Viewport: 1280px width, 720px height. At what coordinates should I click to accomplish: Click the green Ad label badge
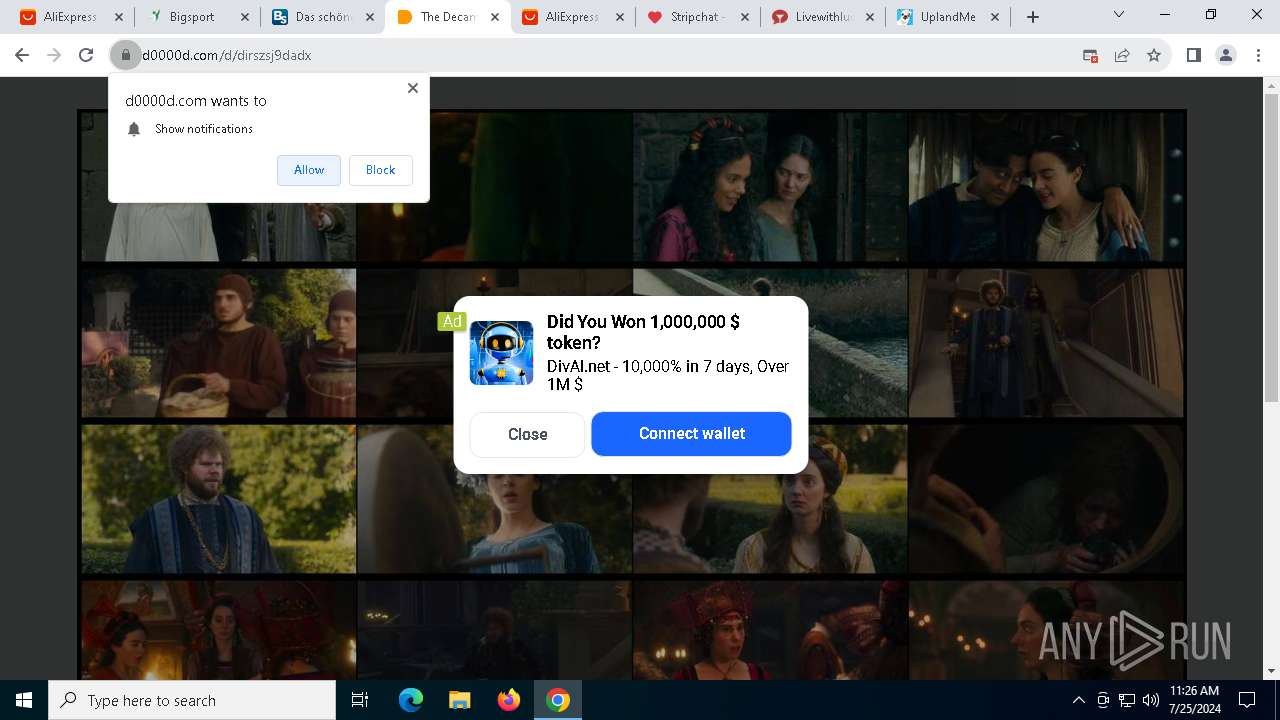[x=452, y=321]
